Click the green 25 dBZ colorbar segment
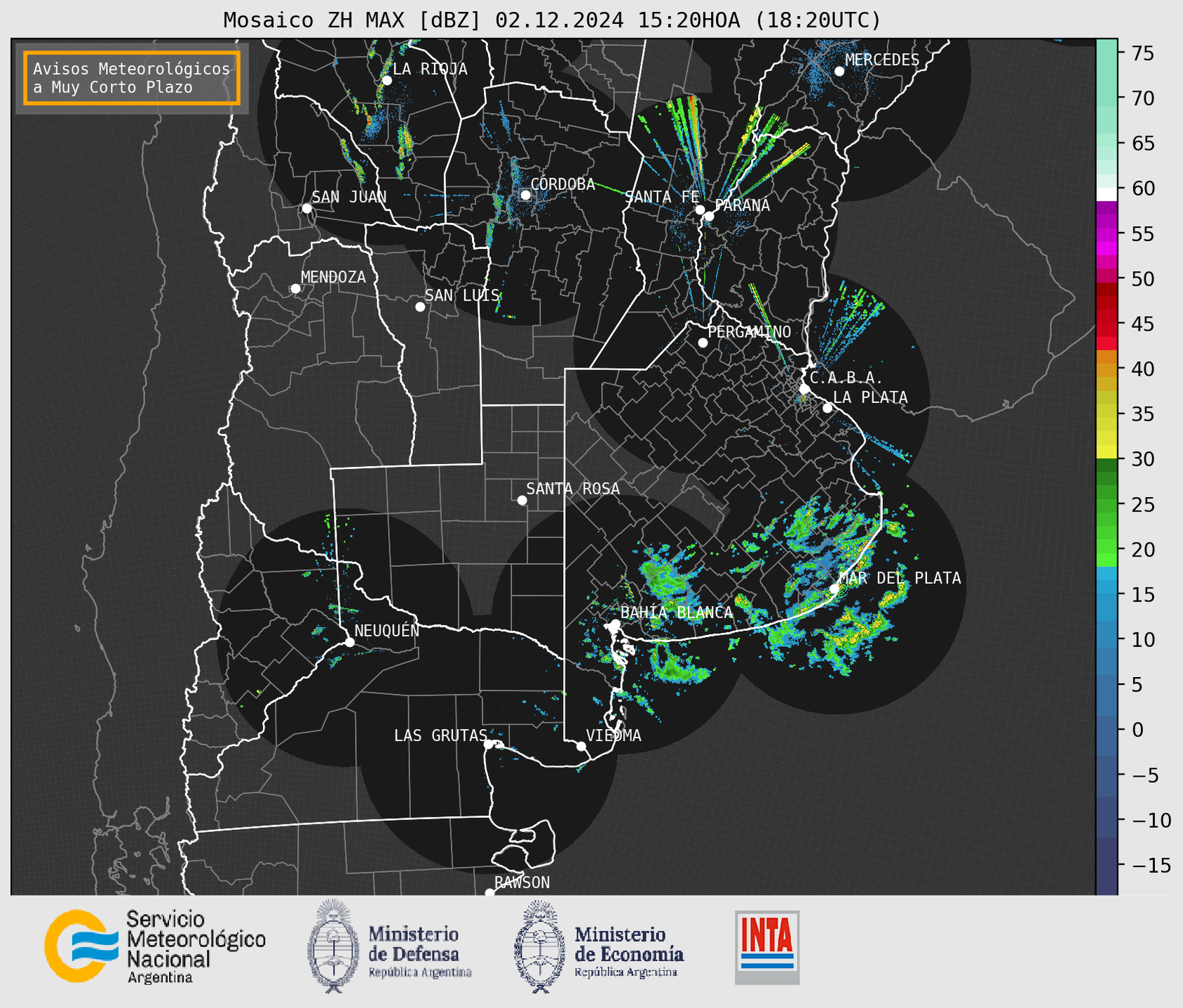 pyautogui.click(x=1107, y=504)
